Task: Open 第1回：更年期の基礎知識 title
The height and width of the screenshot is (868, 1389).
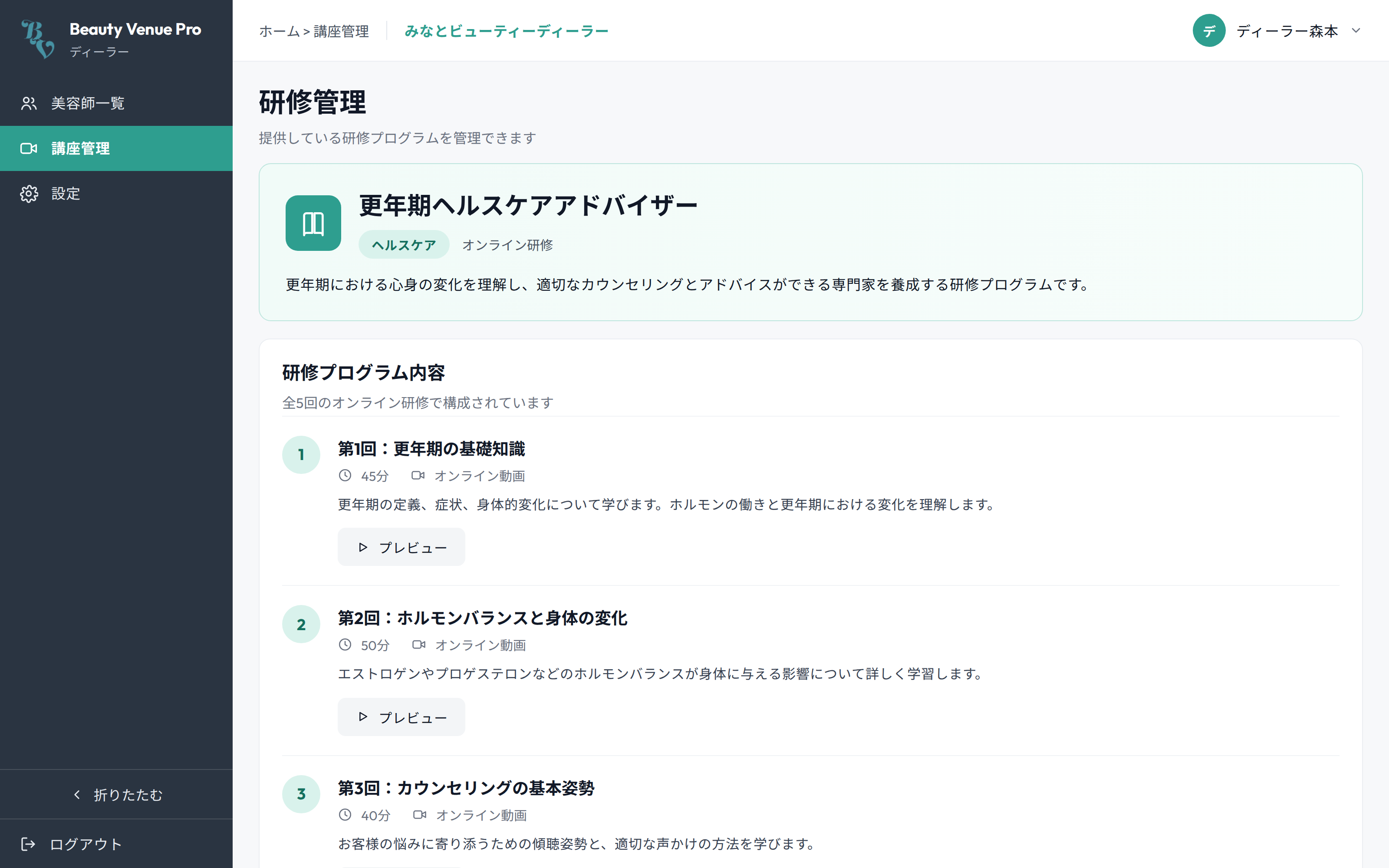Action: [x=431, y=449]
